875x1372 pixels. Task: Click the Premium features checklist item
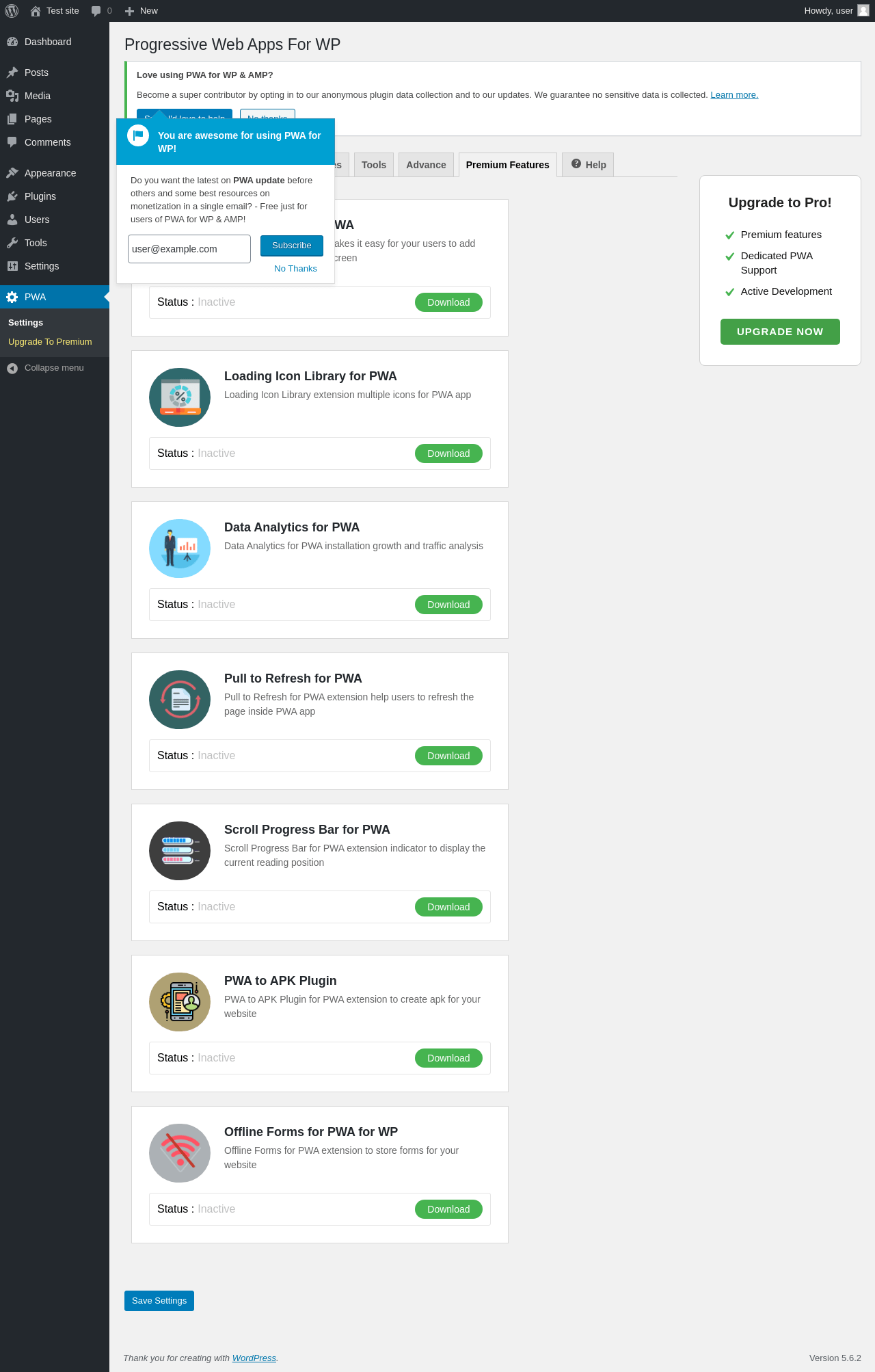click(x=781, y=235)
